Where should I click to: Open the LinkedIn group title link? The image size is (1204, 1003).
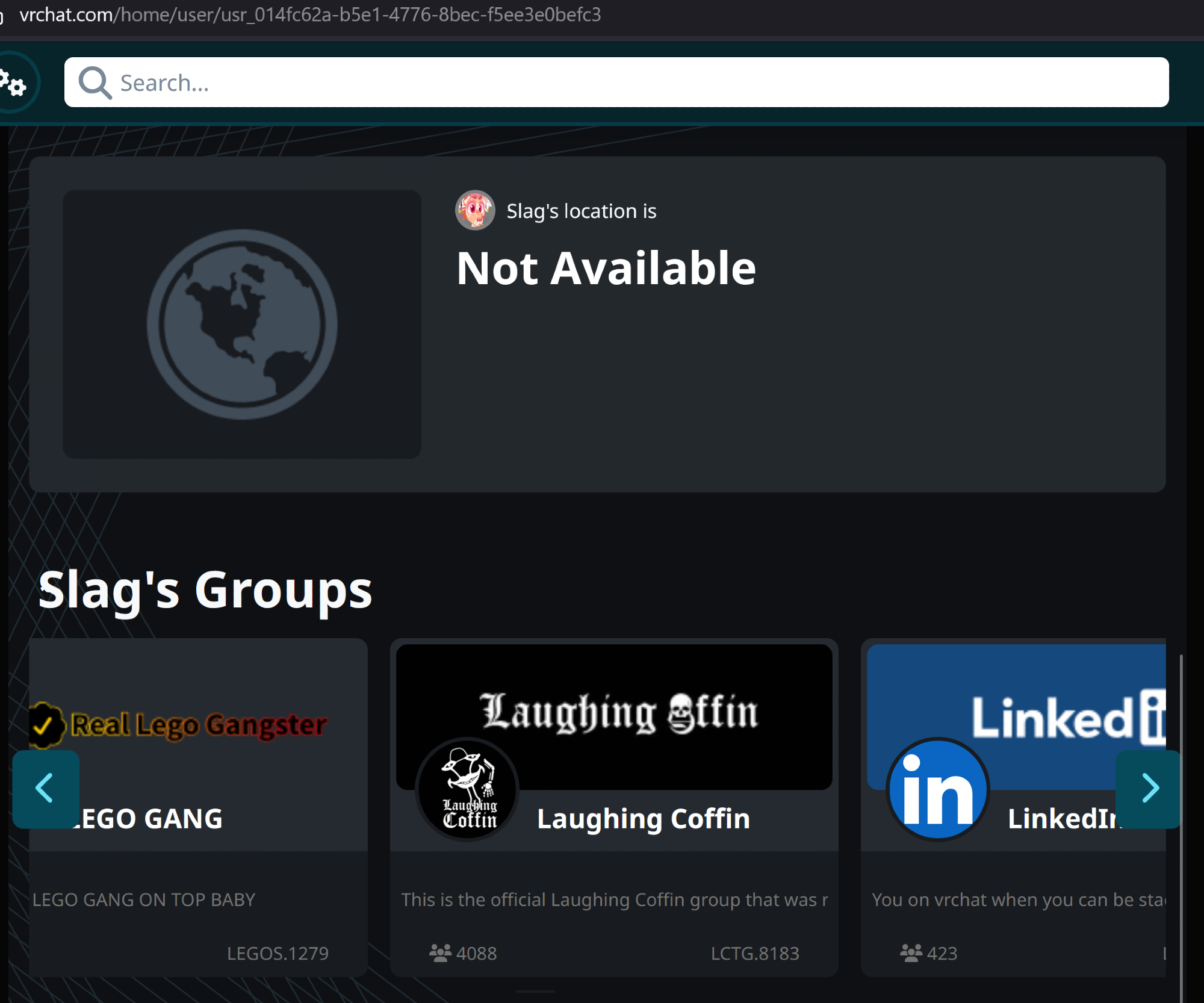click(x=1063, y=819)
